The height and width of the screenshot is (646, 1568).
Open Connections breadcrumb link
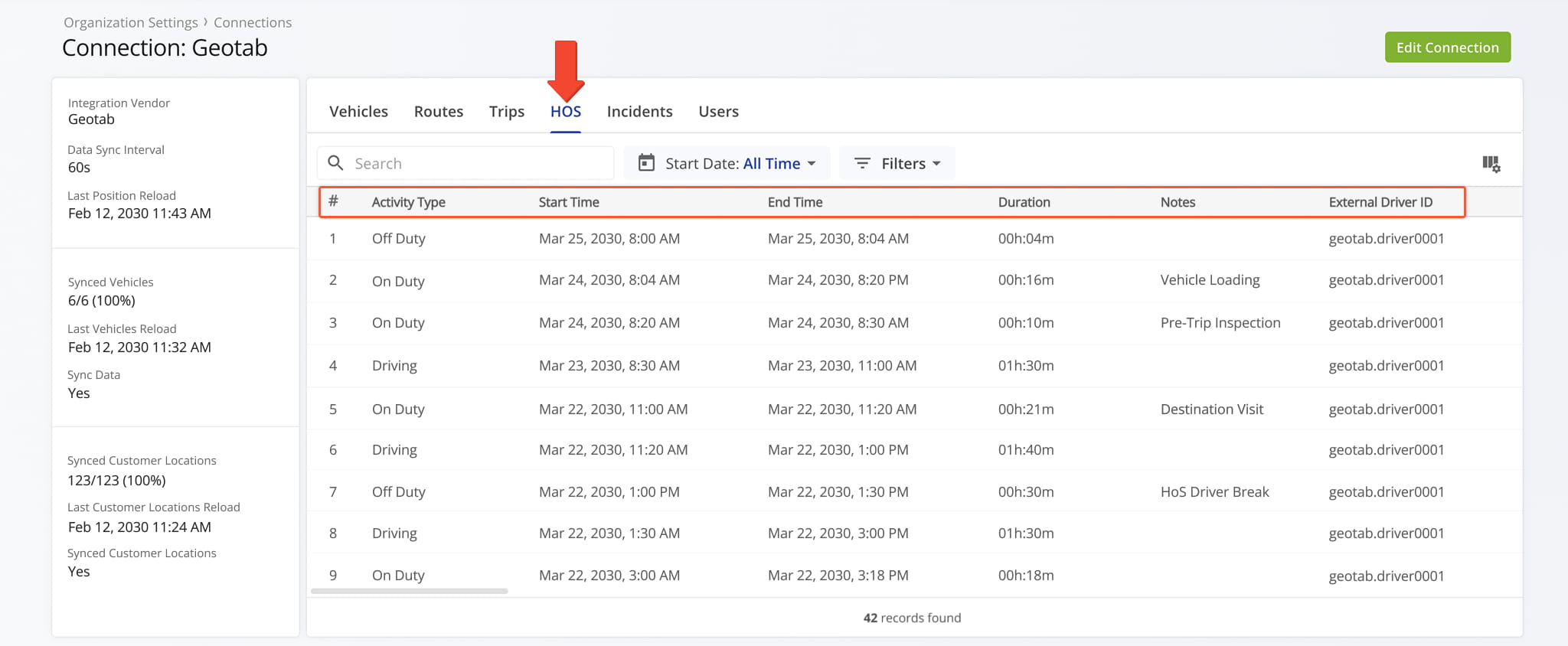253,23
